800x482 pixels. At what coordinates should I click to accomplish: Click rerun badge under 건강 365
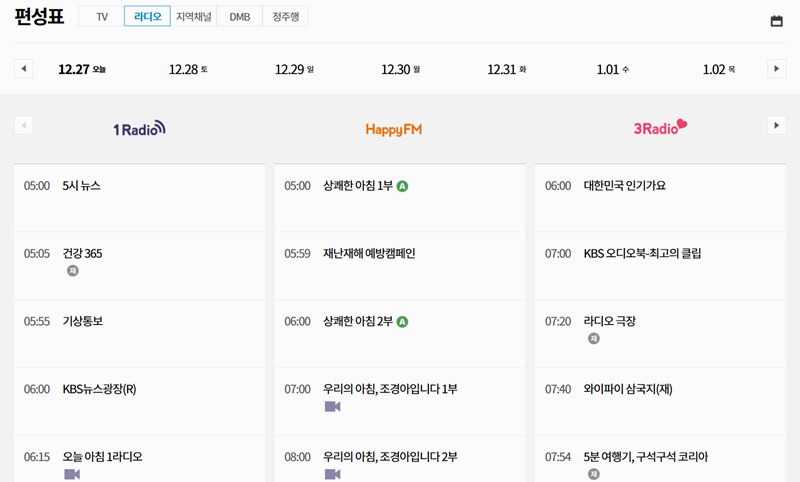pyautogui.click(x=73, y=271)
